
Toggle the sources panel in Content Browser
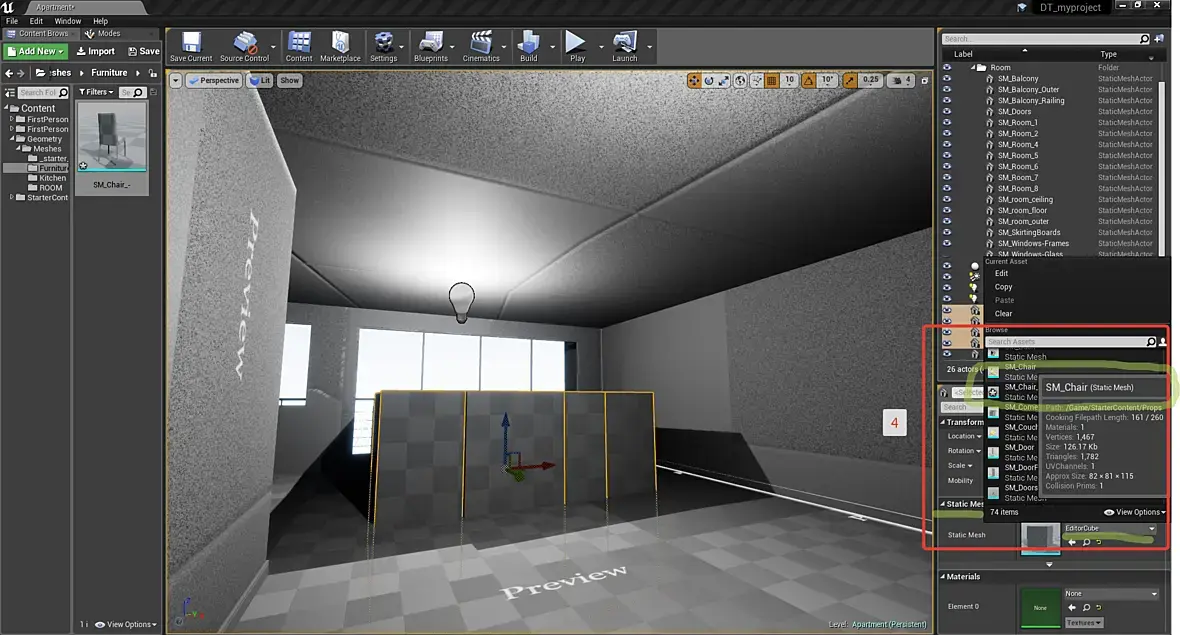pyautogui.click(x=10, y=93)
